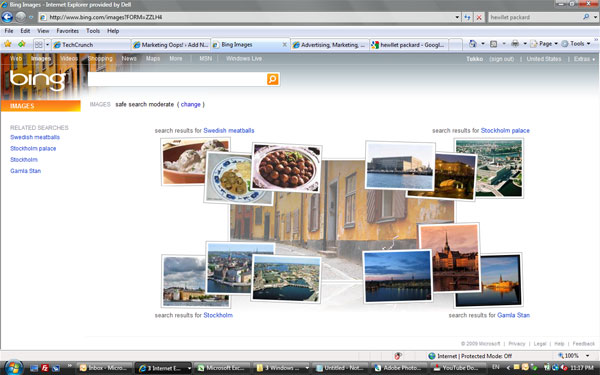The image size is (600, 375).
Task: Switch to hewlett packard Google tab
Action: pyautogui.click(x=408, y=45)
